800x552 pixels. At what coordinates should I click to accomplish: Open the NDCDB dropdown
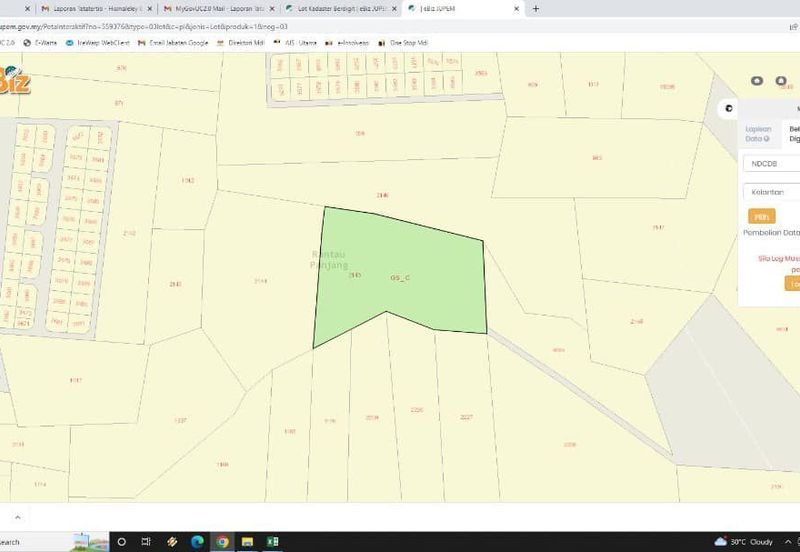772,162
